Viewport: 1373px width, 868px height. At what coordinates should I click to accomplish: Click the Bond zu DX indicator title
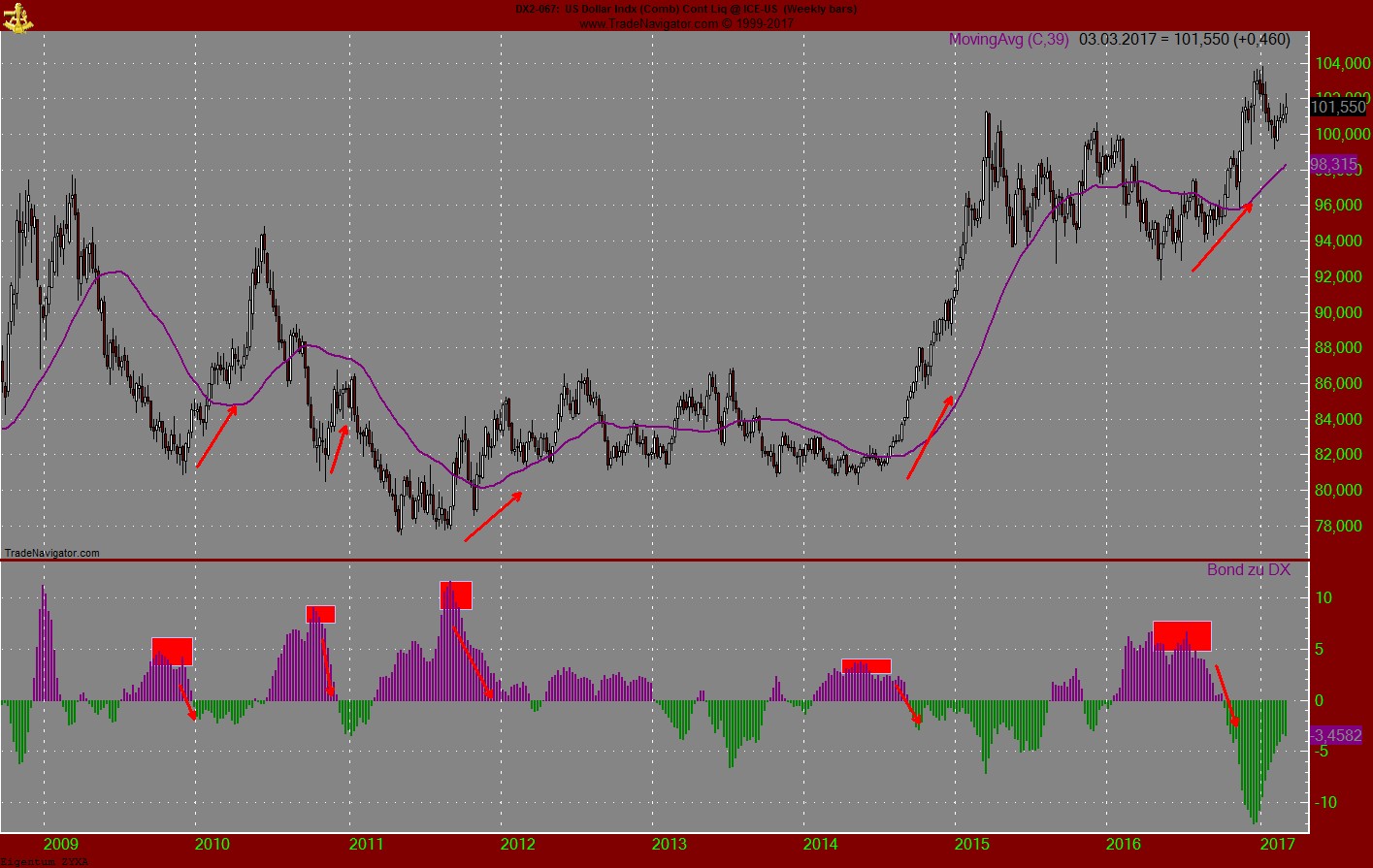point(1247,570)
